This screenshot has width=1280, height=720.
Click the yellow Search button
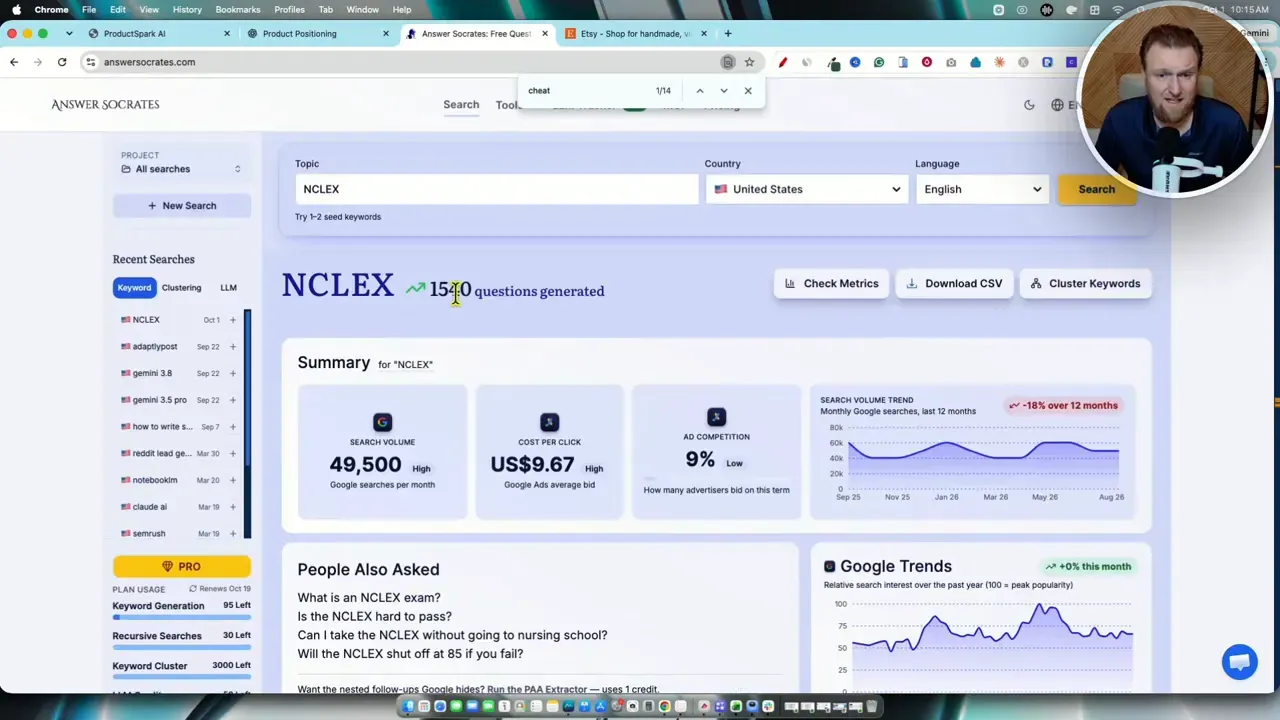click(x=1096, y=189)
